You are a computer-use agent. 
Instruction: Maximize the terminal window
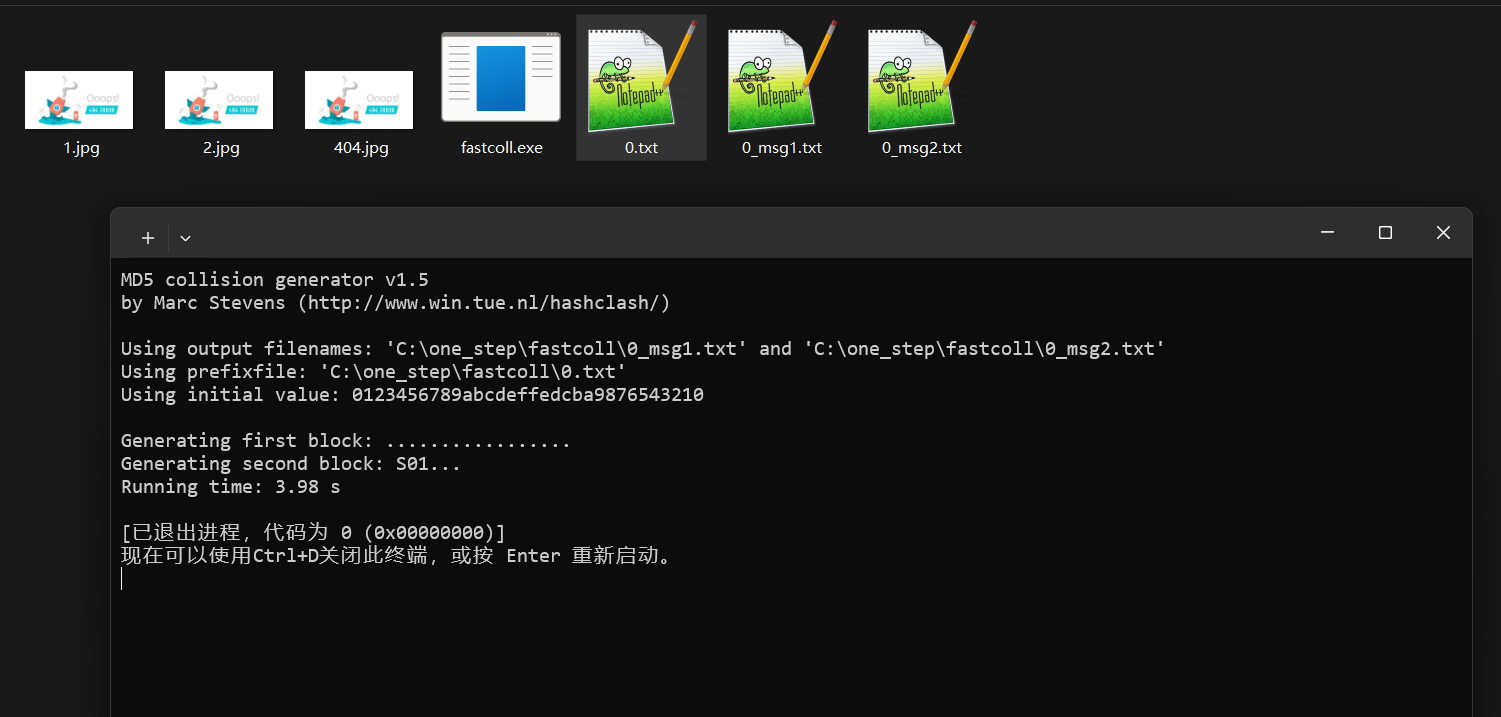(x=1385, y=233)
